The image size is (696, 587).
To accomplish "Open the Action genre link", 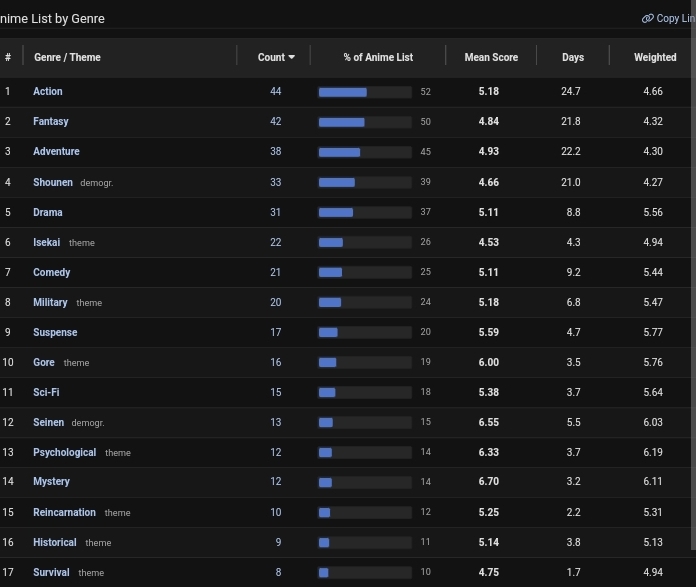I will tap(47, 91).
